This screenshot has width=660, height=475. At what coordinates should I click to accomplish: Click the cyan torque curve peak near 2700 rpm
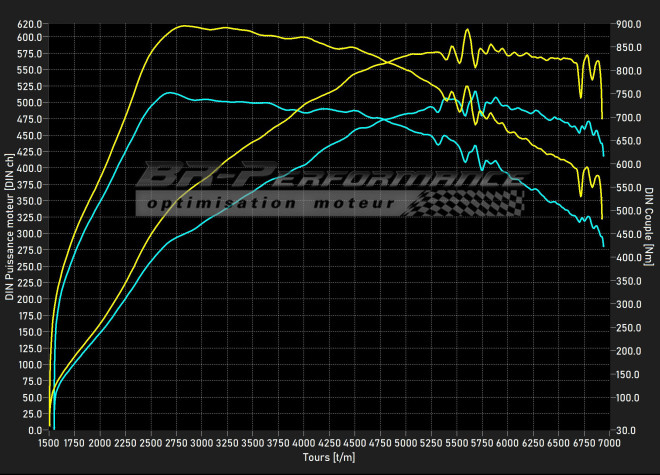point(170,93)
